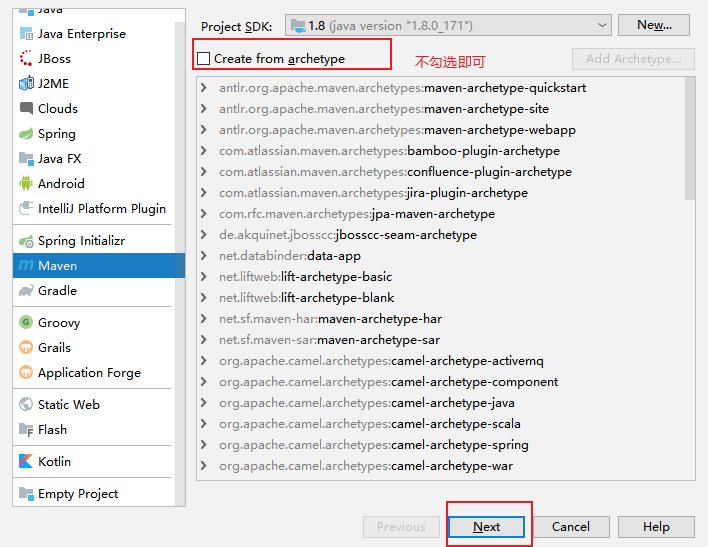Expand the maven-archetype-site node
708x547 pixels.
[204, 108]
